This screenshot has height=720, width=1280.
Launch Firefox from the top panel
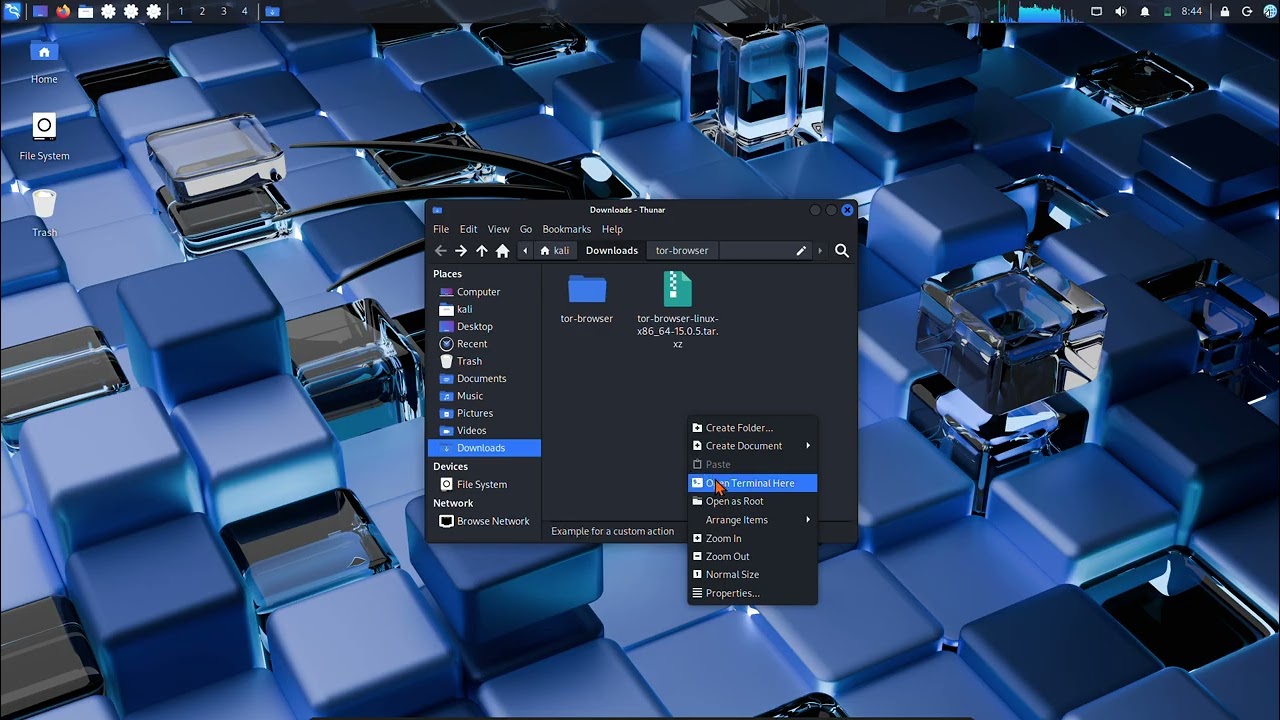[63, 12]
